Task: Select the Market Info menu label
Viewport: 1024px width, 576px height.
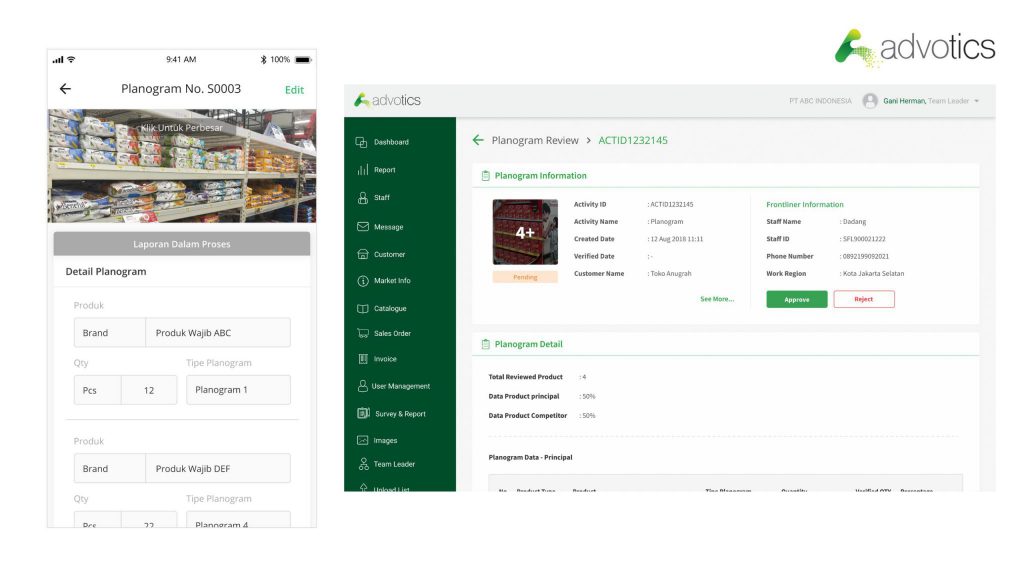Action: click(392, 281)
